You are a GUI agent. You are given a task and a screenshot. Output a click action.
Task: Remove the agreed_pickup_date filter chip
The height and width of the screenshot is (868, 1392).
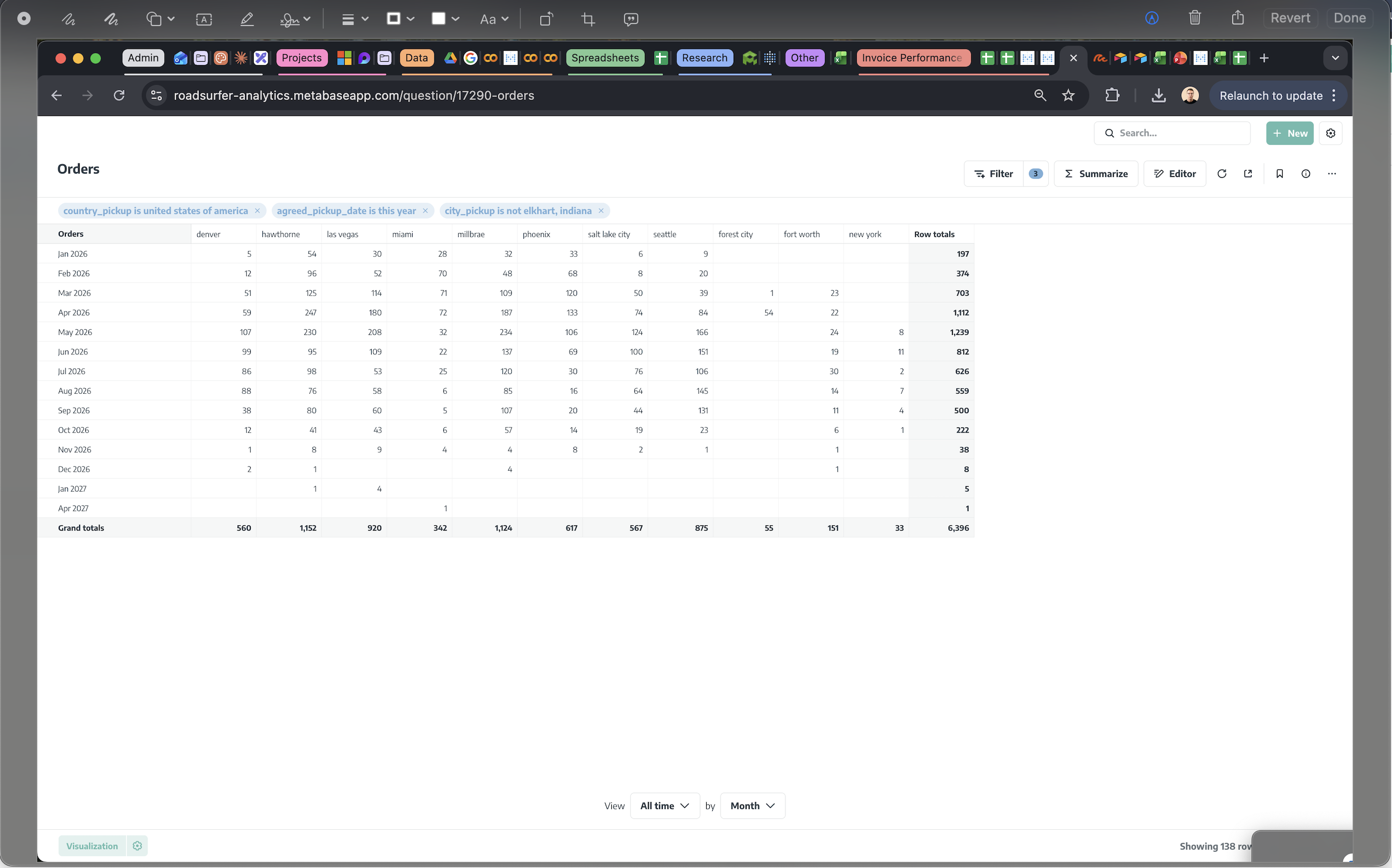(x=425, y=211)
